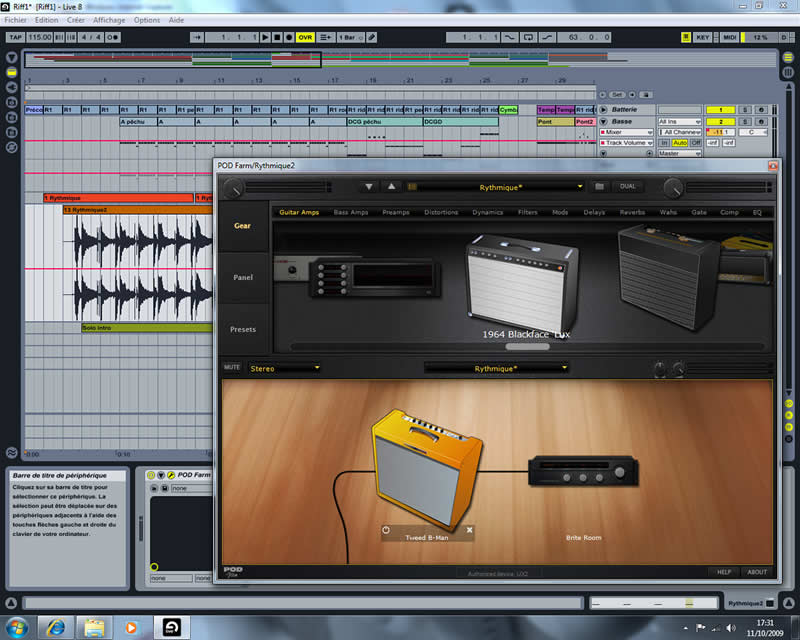The width and height of the screenshot is (800, 640).
Task: Arm the transport Record button
Action: click(289, 37)
